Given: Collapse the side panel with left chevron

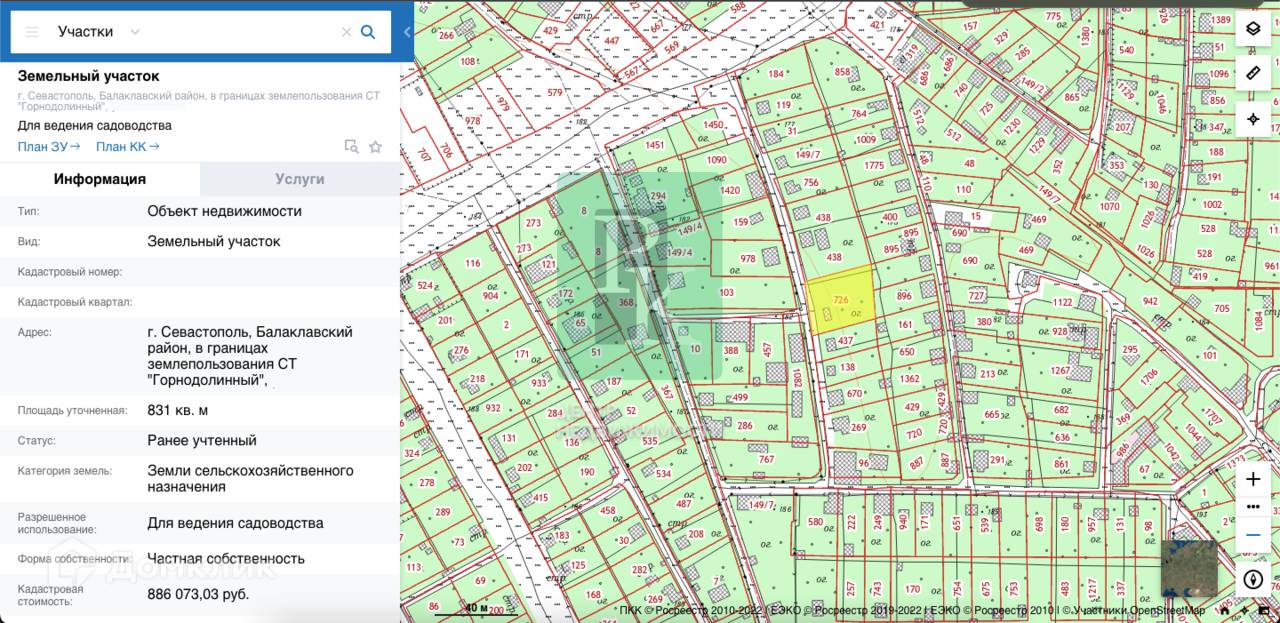Looking at the screenshot, I should click(407, 32).
